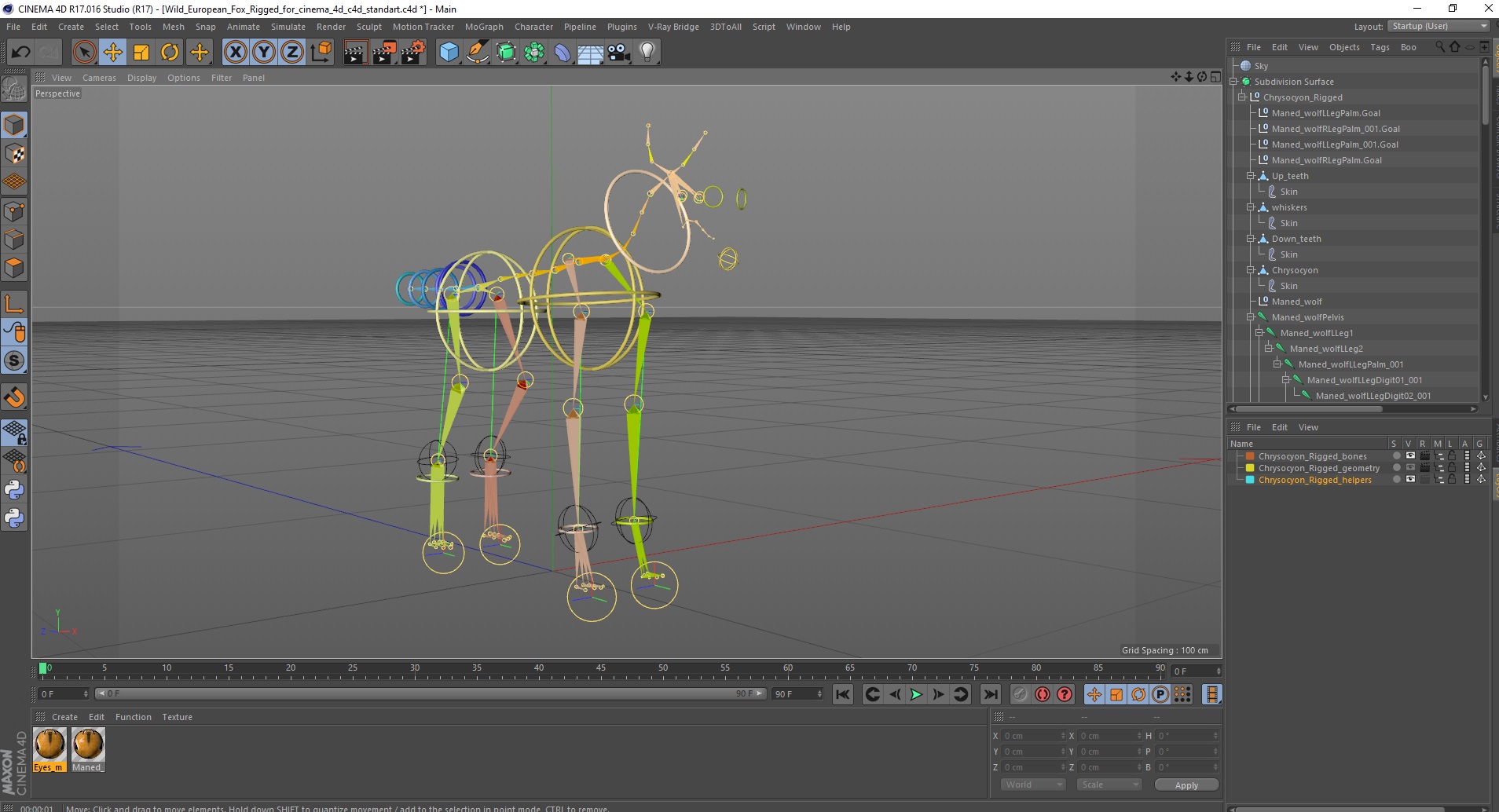Select the Maned material thumbnail

pyautogui.click(x=87, y=745)
